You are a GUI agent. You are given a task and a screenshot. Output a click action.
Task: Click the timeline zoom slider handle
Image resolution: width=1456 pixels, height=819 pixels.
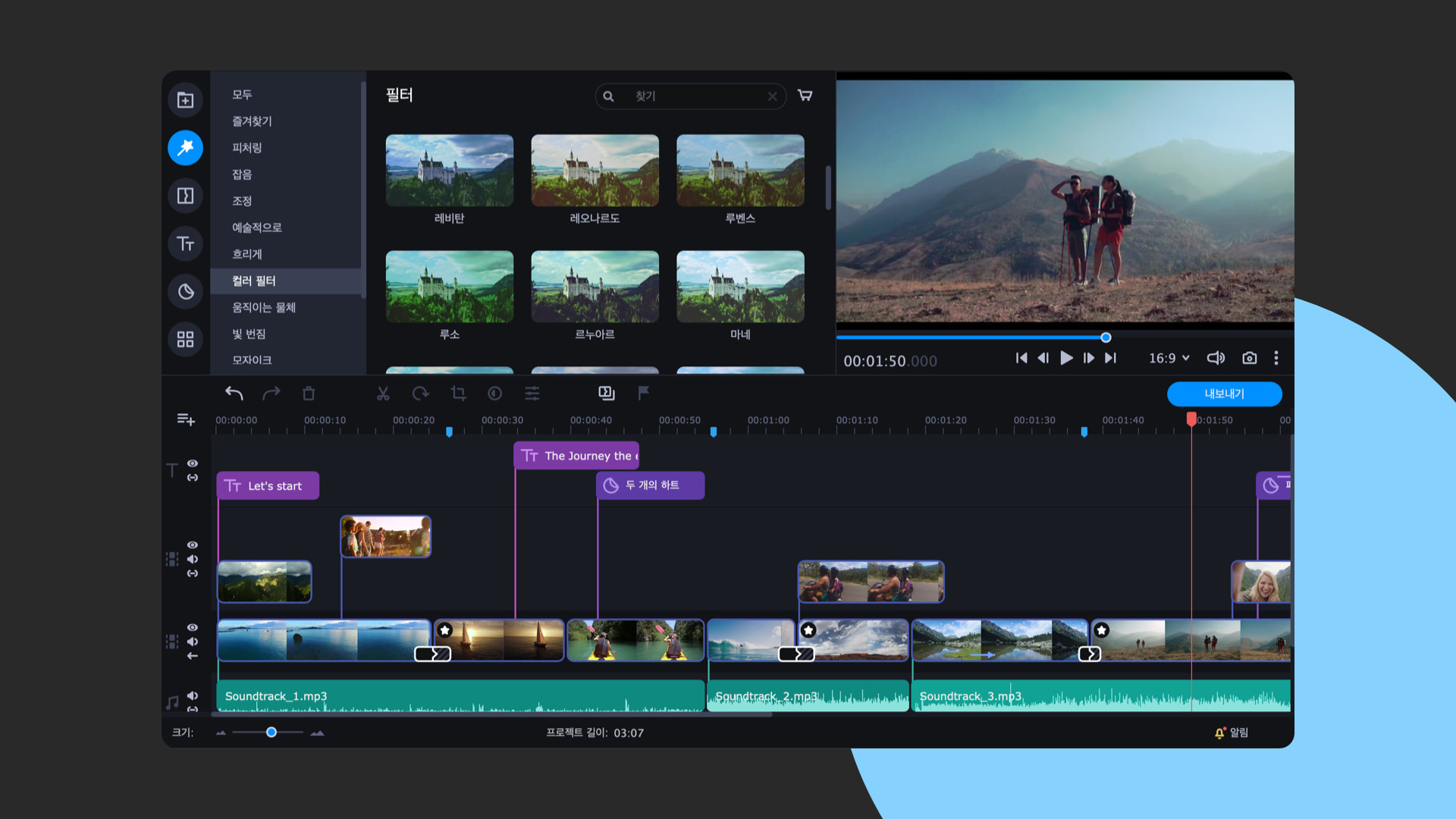[x=271, y=733]
